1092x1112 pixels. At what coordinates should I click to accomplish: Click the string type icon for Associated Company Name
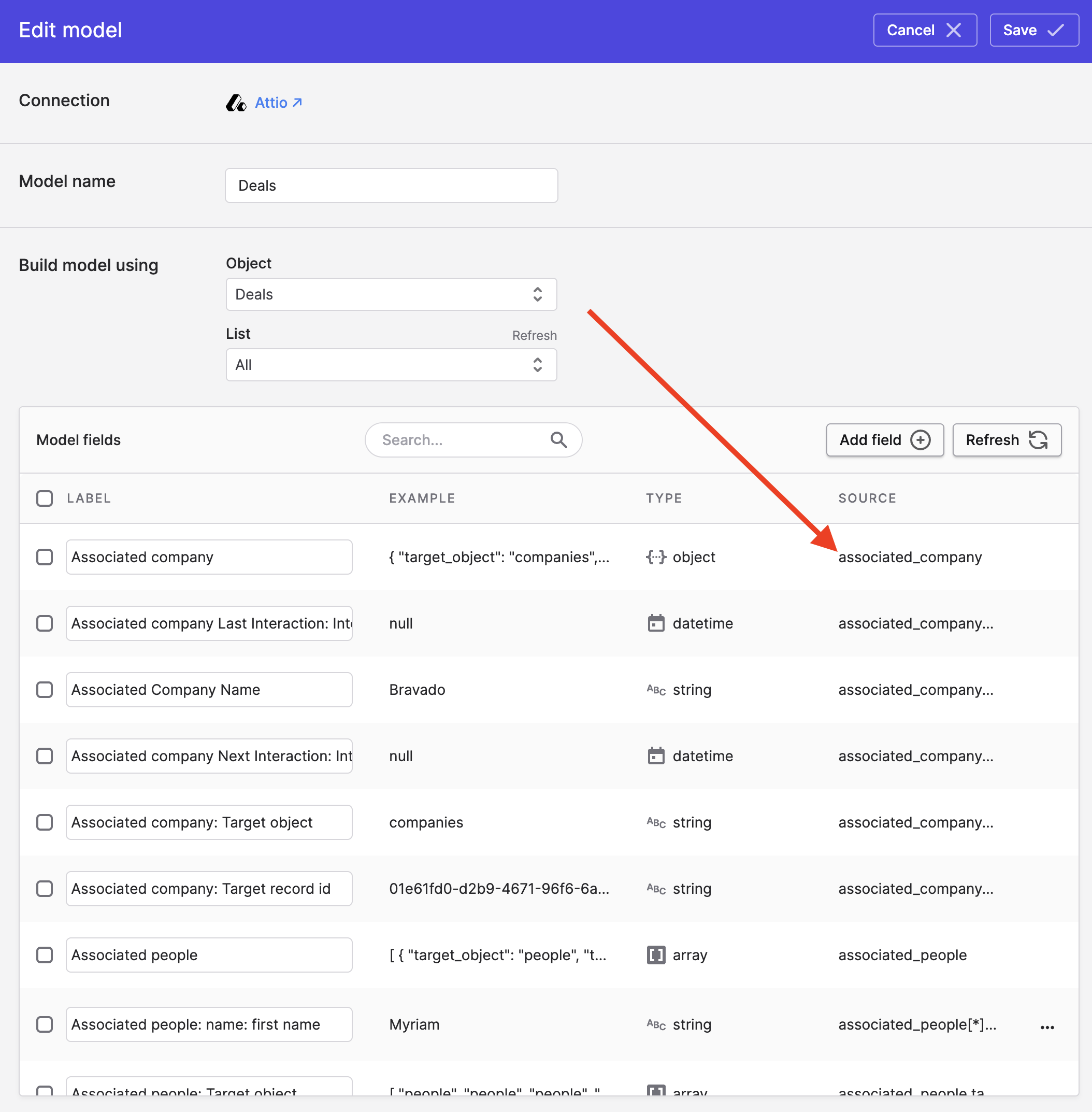(x=655, y=690)
